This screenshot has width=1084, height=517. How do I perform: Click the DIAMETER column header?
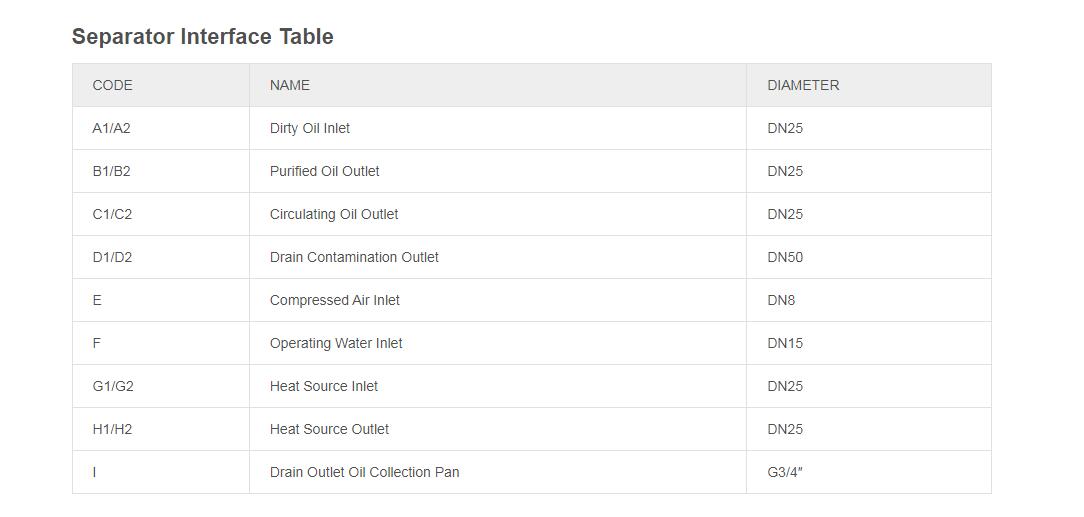coord(803,85)
